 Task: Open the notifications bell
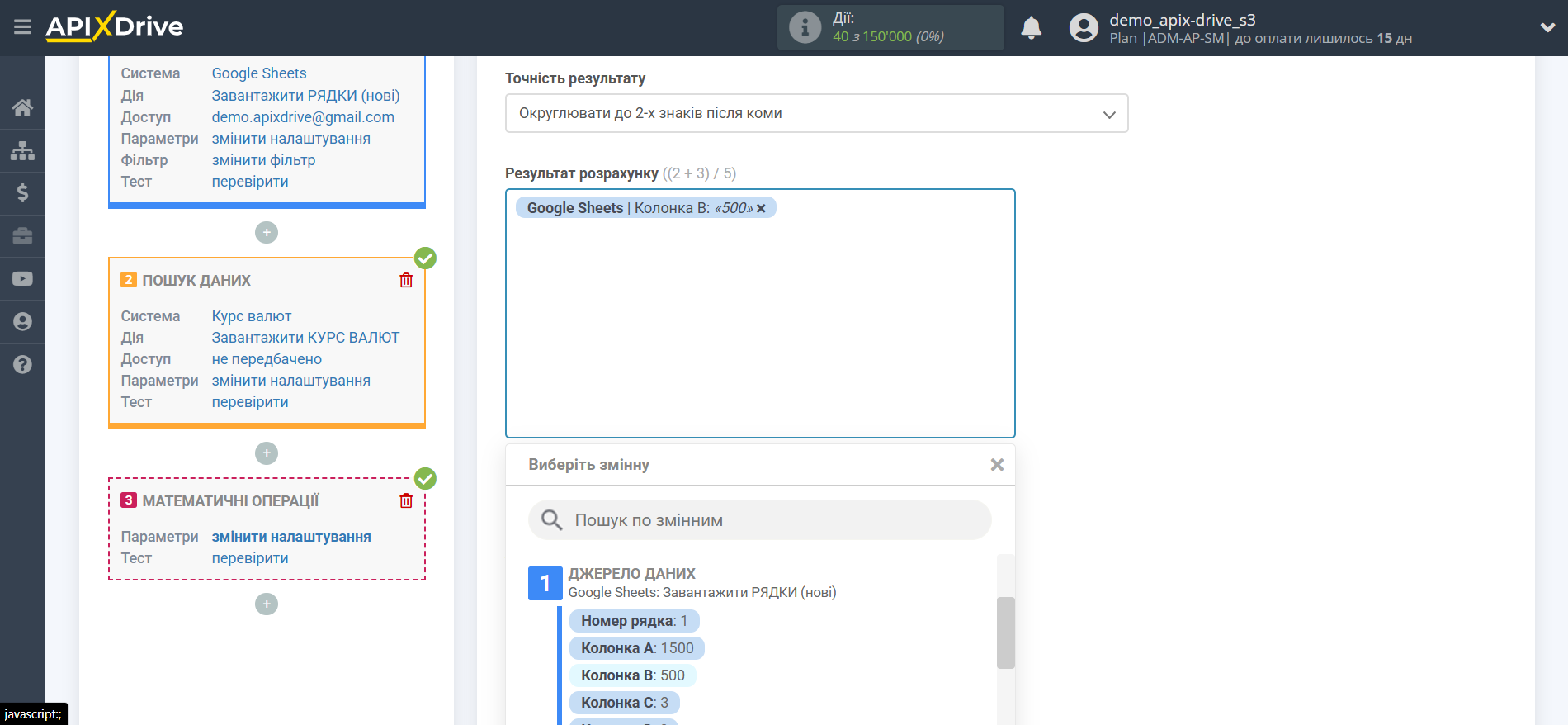click(x=1032, y=27)
